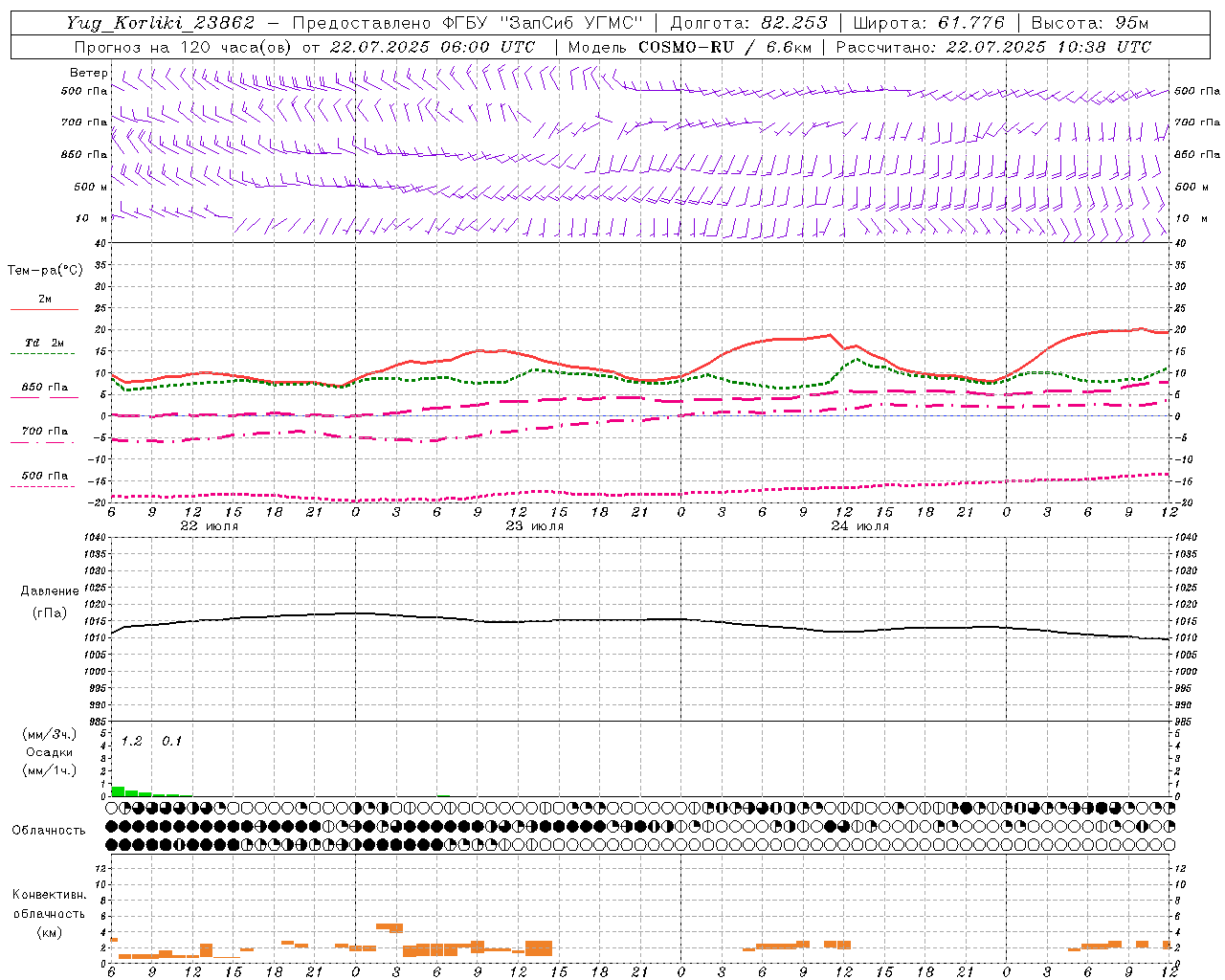Click the (мм/1ч.) precipitation unit label
This screenshot has width=1225, height=980.
coord(49,770)
